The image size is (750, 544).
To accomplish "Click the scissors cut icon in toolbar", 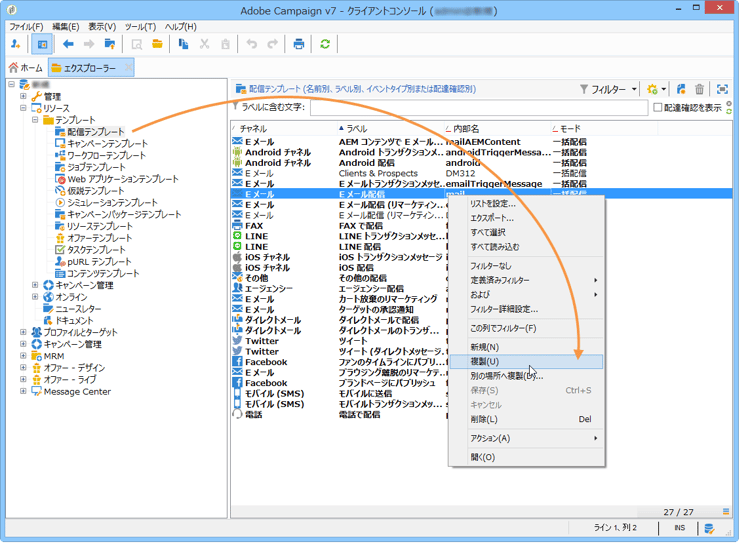I will pyautogui.click(x=205, y=44).
